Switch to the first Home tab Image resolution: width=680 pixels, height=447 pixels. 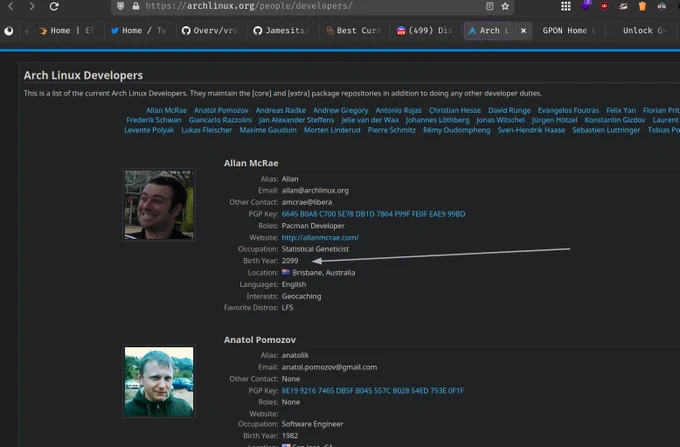coord(66,31)
